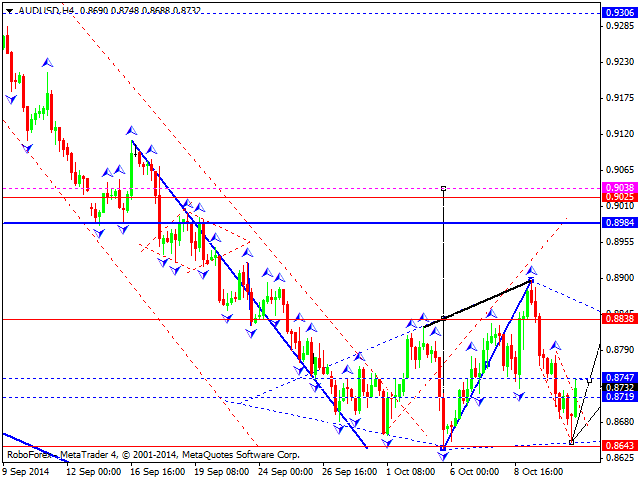The height and width of the screenshot is (480, 640).
Task: Click the 24 Sep 00:00 date label
Action: coord(286,472)
